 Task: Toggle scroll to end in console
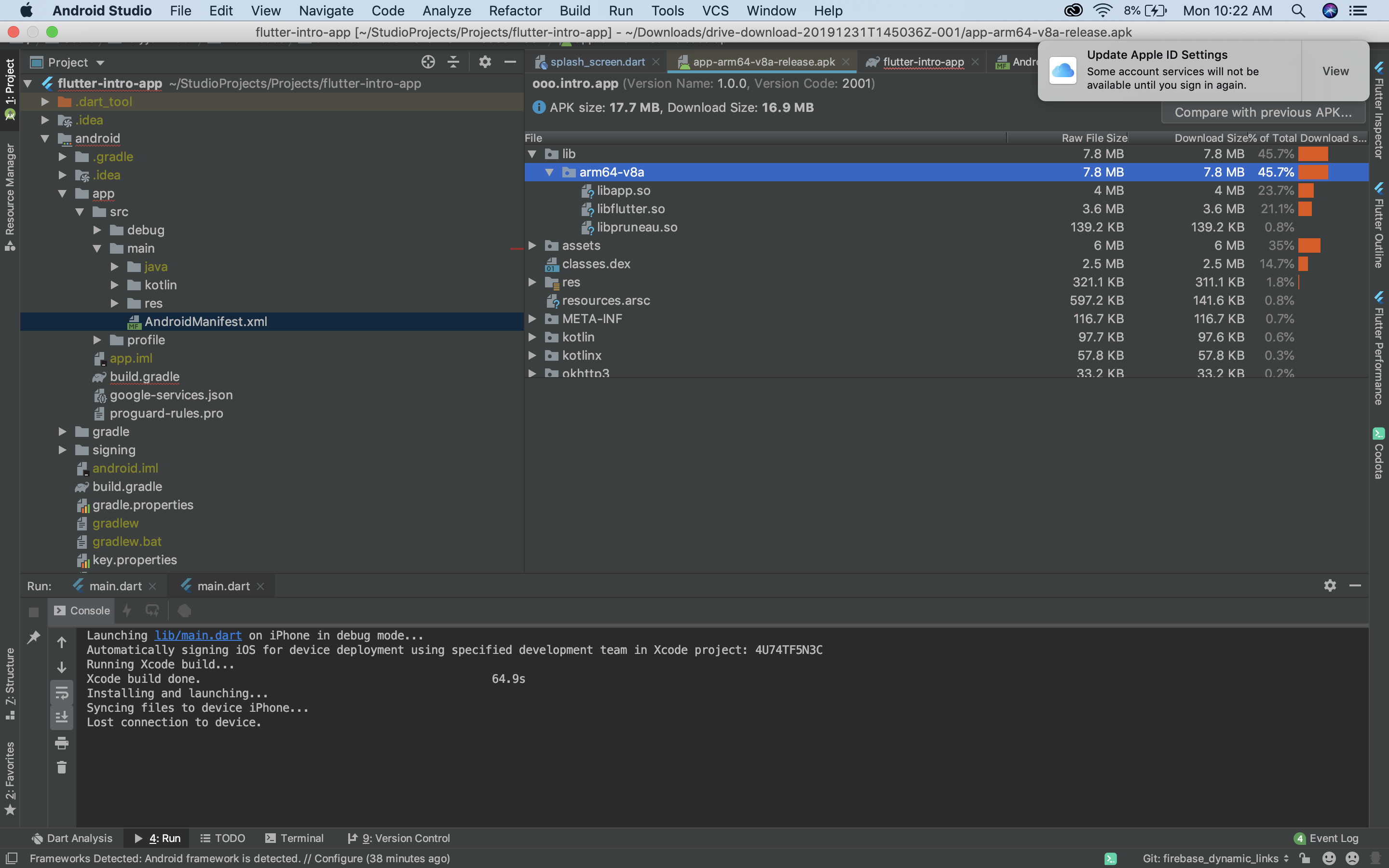point(61,718)
